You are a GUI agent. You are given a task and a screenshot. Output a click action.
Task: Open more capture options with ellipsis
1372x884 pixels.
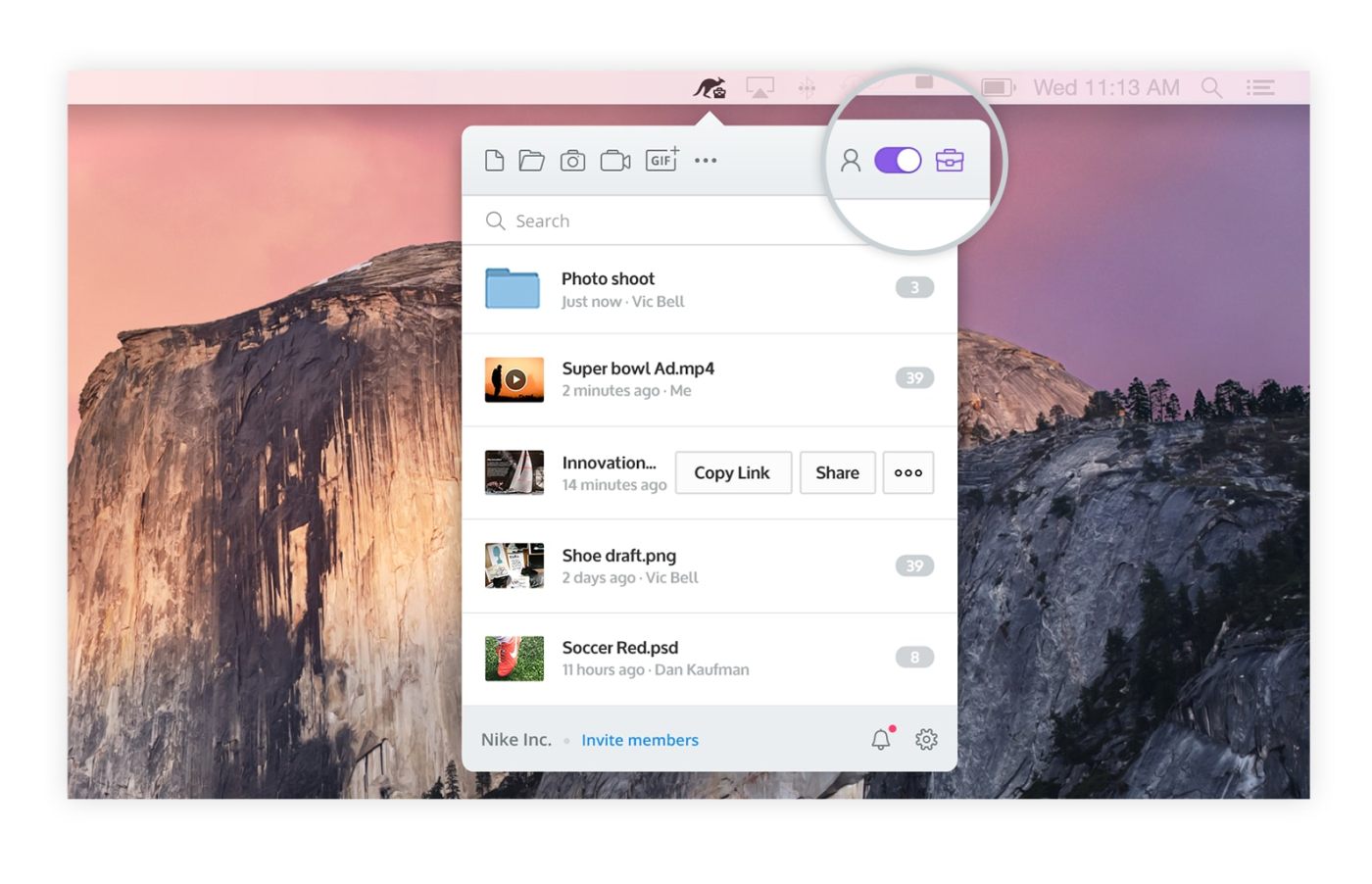pyautogui.click(x=706, y=160)
